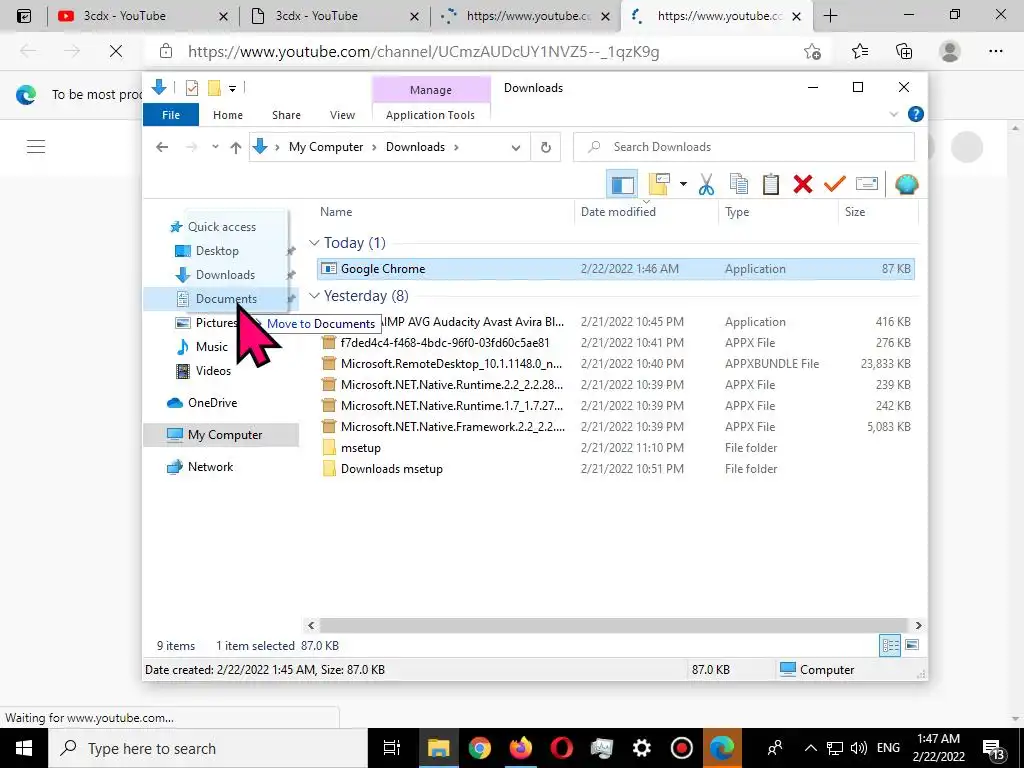Open Desktop in the navigation pane
Image resolution: width=1024 pixels, height=768 pixels.
tap(217, 251)
